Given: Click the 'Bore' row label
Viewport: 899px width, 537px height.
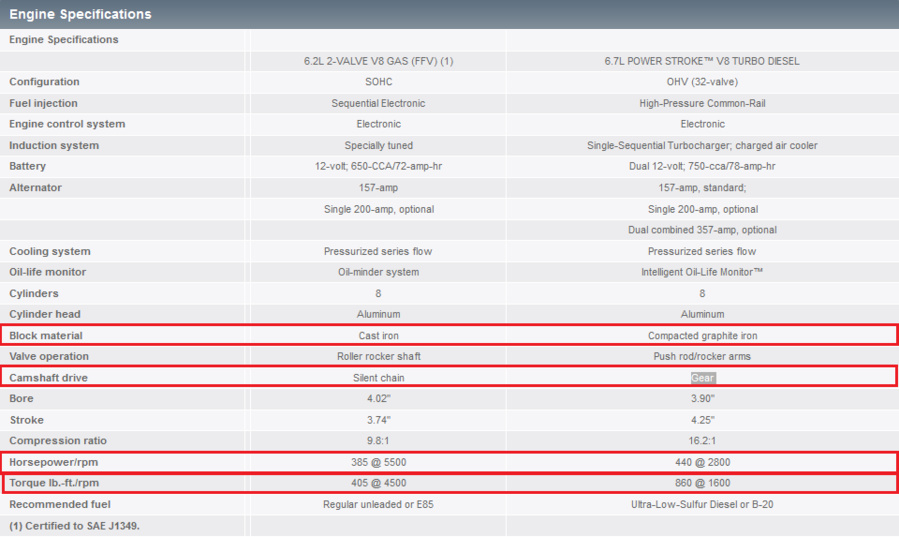Looking at the screenshot, I should [21, 398].
